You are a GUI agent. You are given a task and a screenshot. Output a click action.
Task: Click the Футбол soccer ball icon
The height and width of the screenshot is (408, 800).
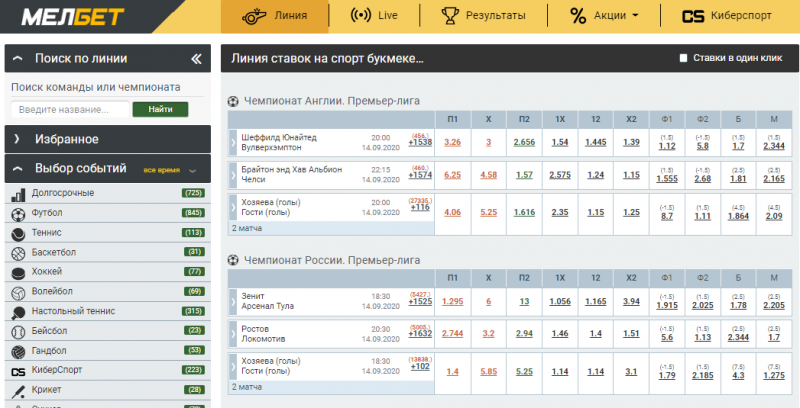point(18,214)
